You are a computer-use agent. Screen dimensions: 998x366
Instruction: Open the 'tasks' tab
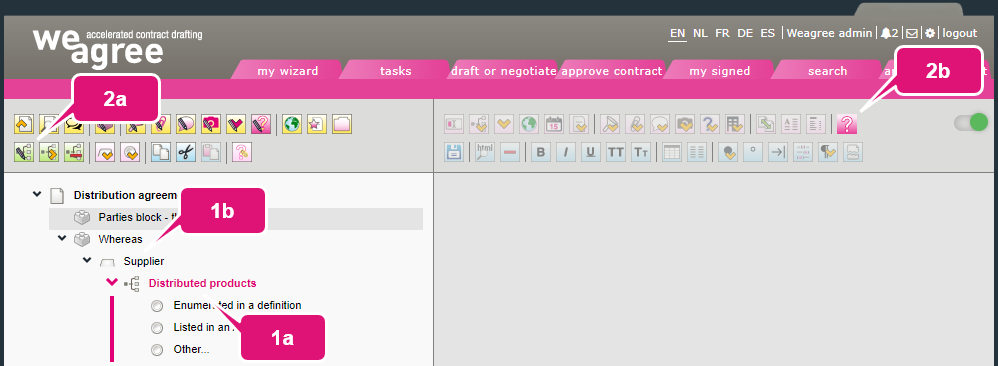tap(395, 71)
